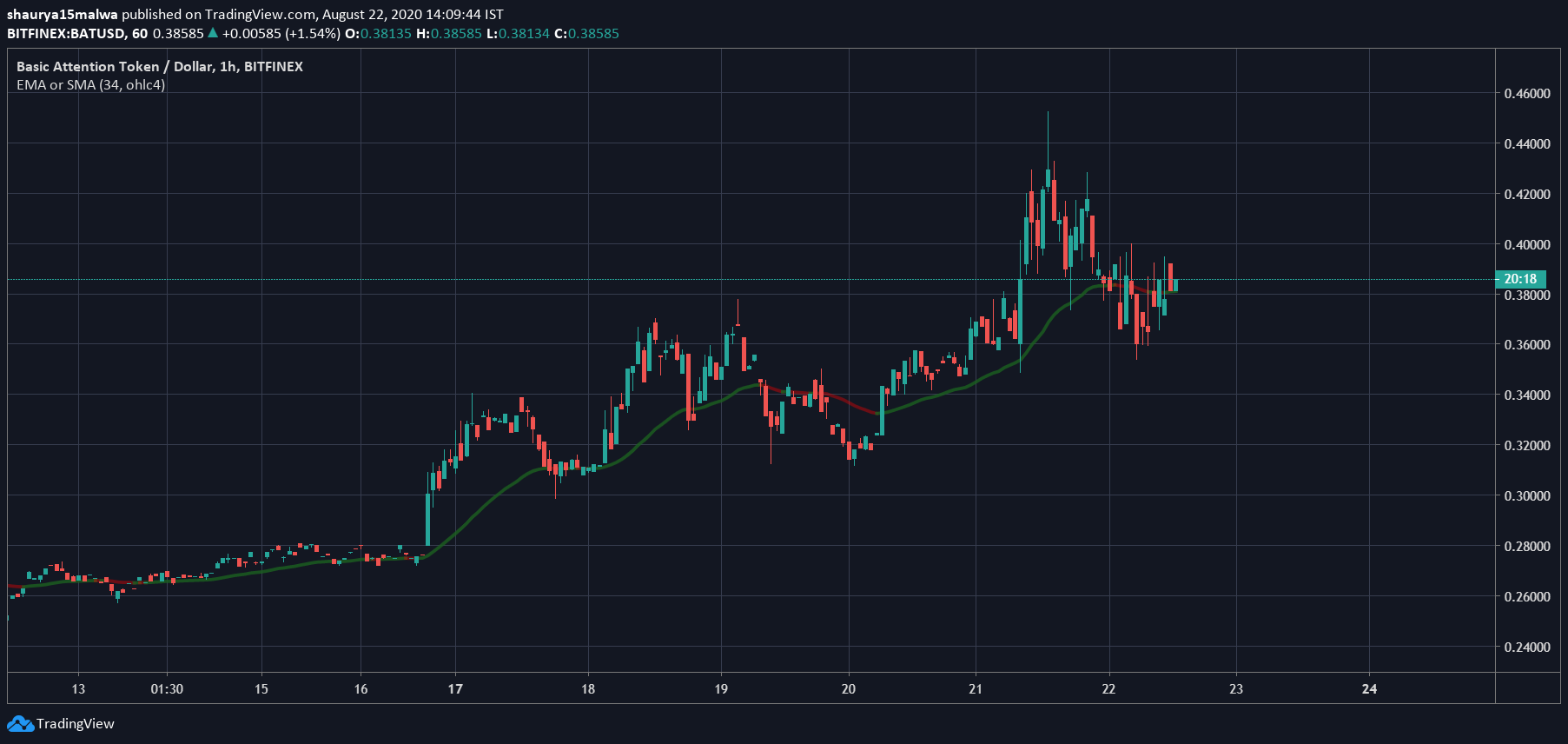The height and width of the screenshot is (744, 1568).
Task: Click the BITFINEX:BATUSD ticker symbol
Action: (x=65, y=33)
